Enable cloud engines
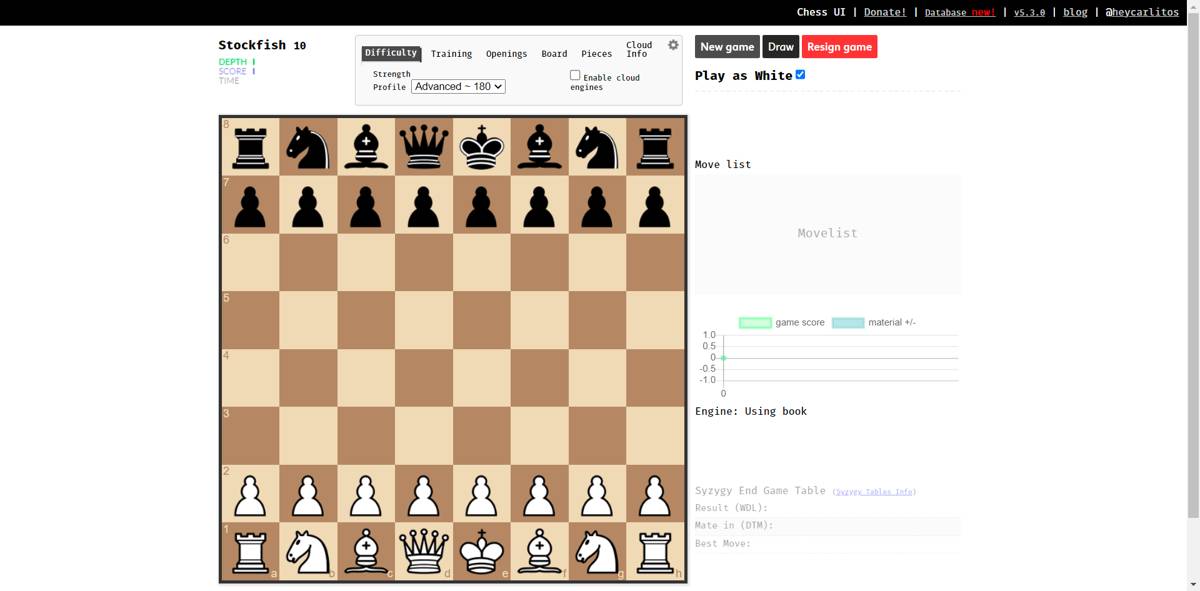The height and width of the screenshot is (591, 1200). coord(575,74)
